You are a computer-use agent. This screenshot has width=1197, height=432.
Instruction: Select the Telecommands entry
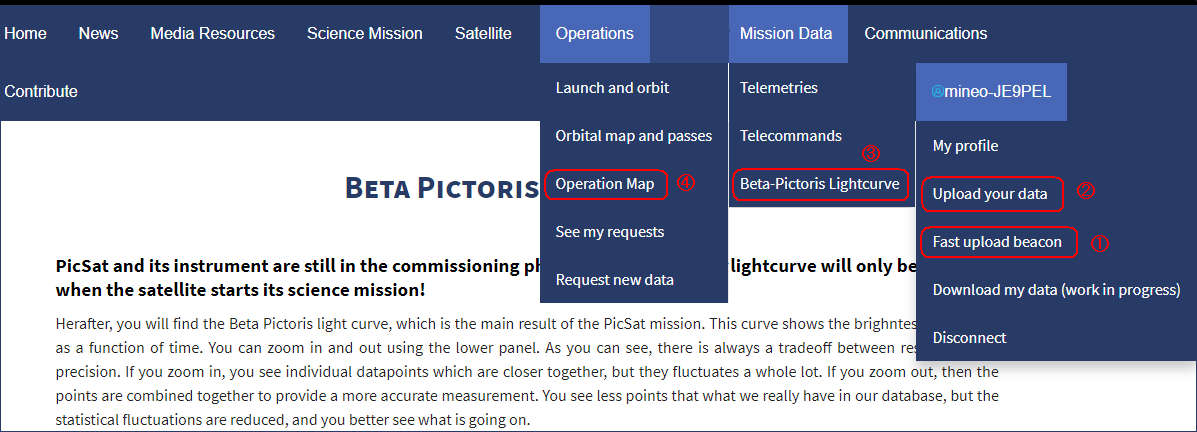pos(791,136)
